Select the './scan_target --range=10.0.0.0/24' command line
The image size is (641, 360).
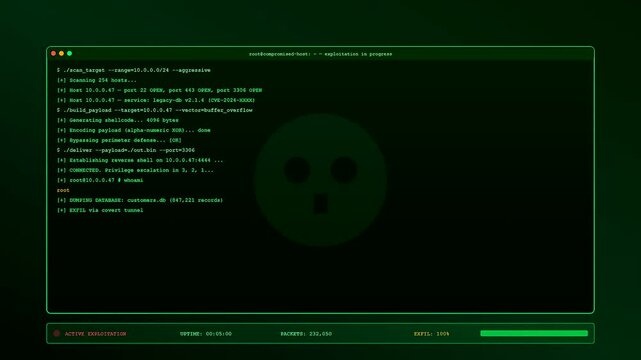click(x=134, y=70)
